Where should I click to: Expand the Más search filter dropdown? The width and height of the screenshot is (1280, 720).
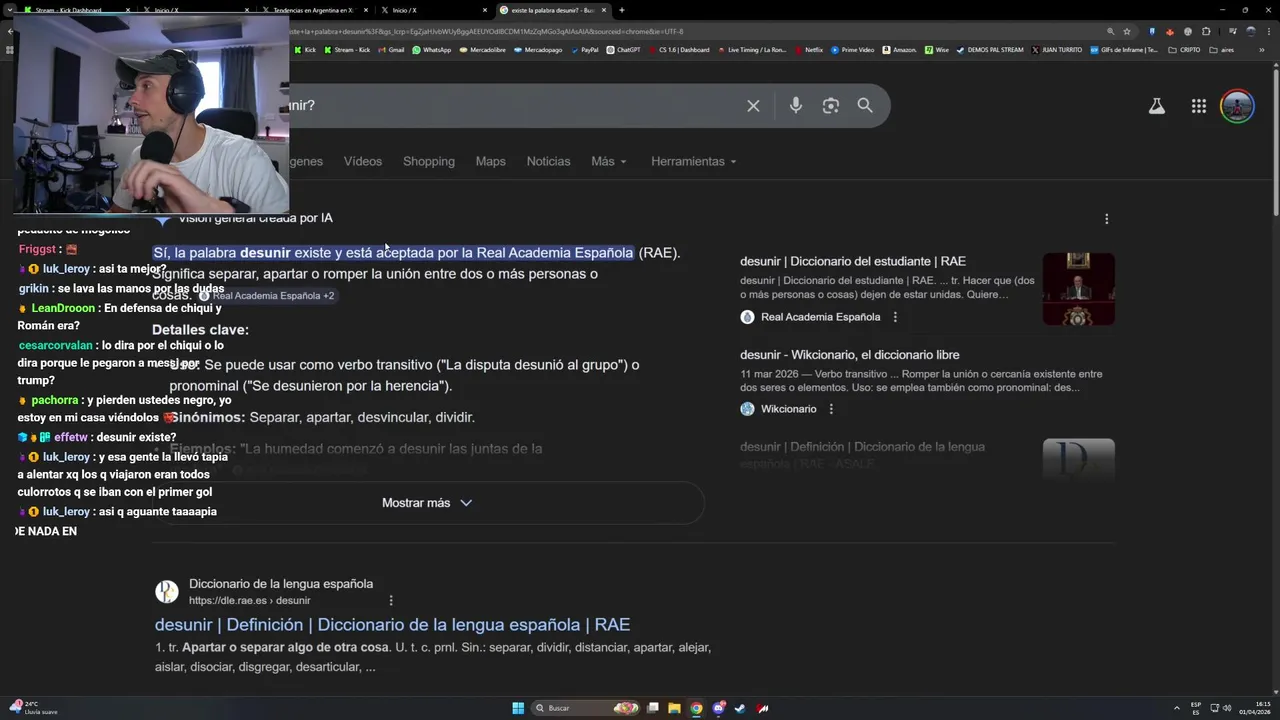point(609,161)
